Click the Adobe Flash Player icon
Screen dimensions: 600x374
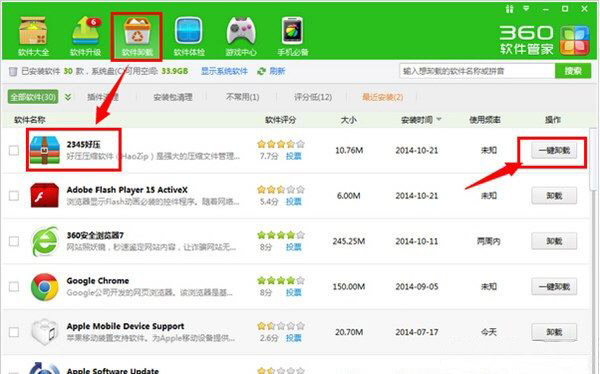tap(45, 195)
